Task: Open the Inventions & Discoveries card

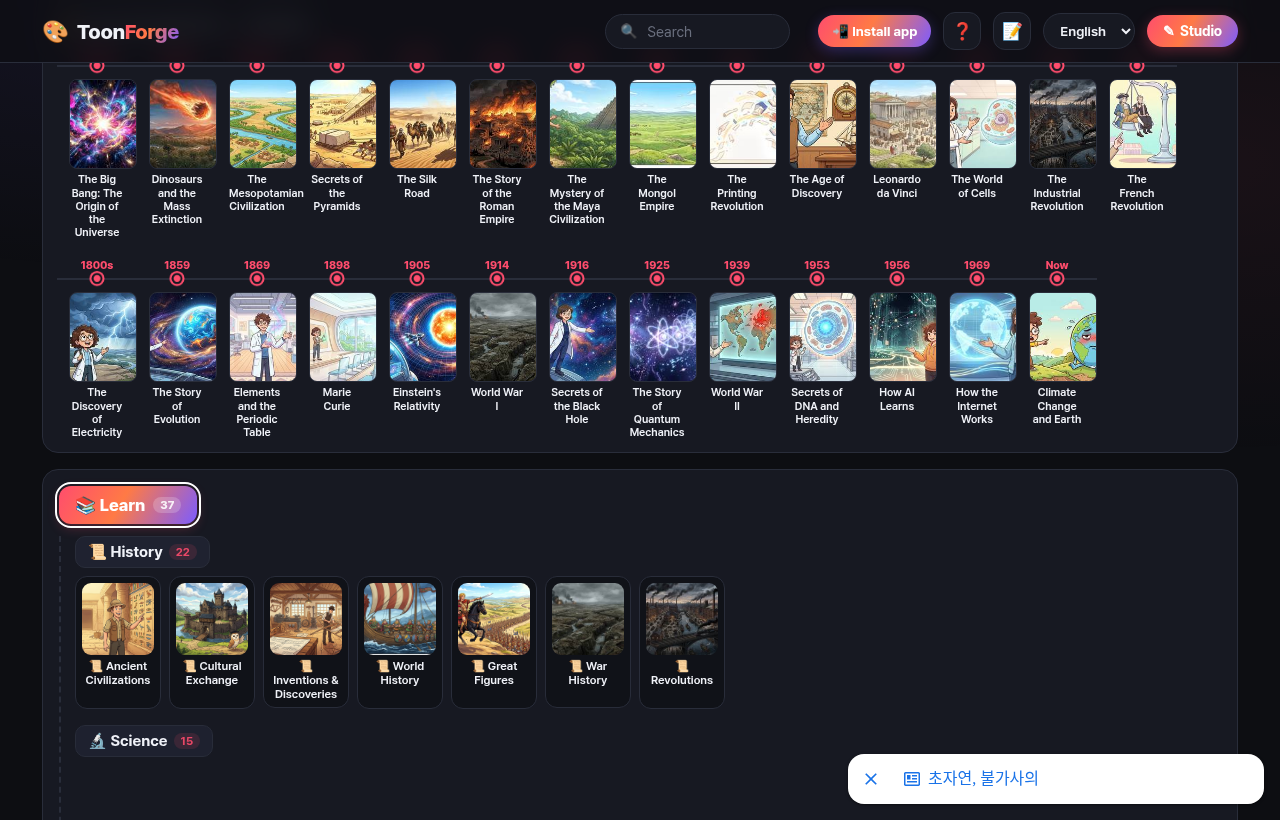Action: [x=306, y=642]
